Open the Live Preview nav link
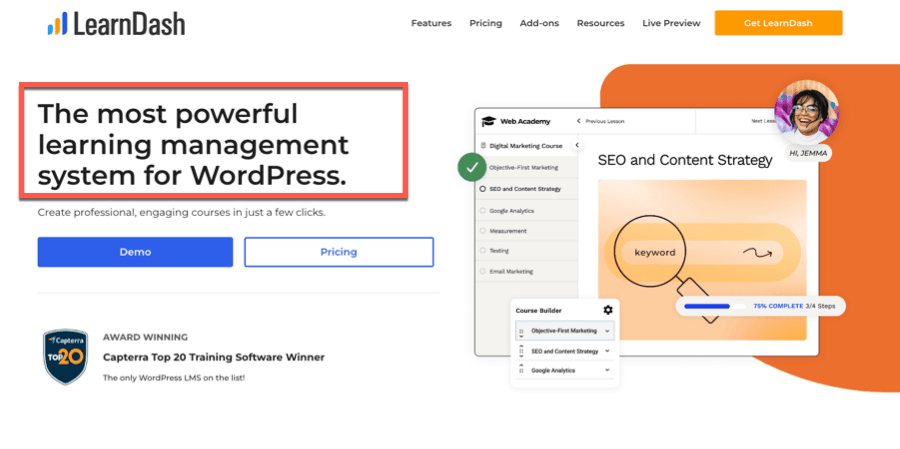900x449 pixels. coord(671,23)
